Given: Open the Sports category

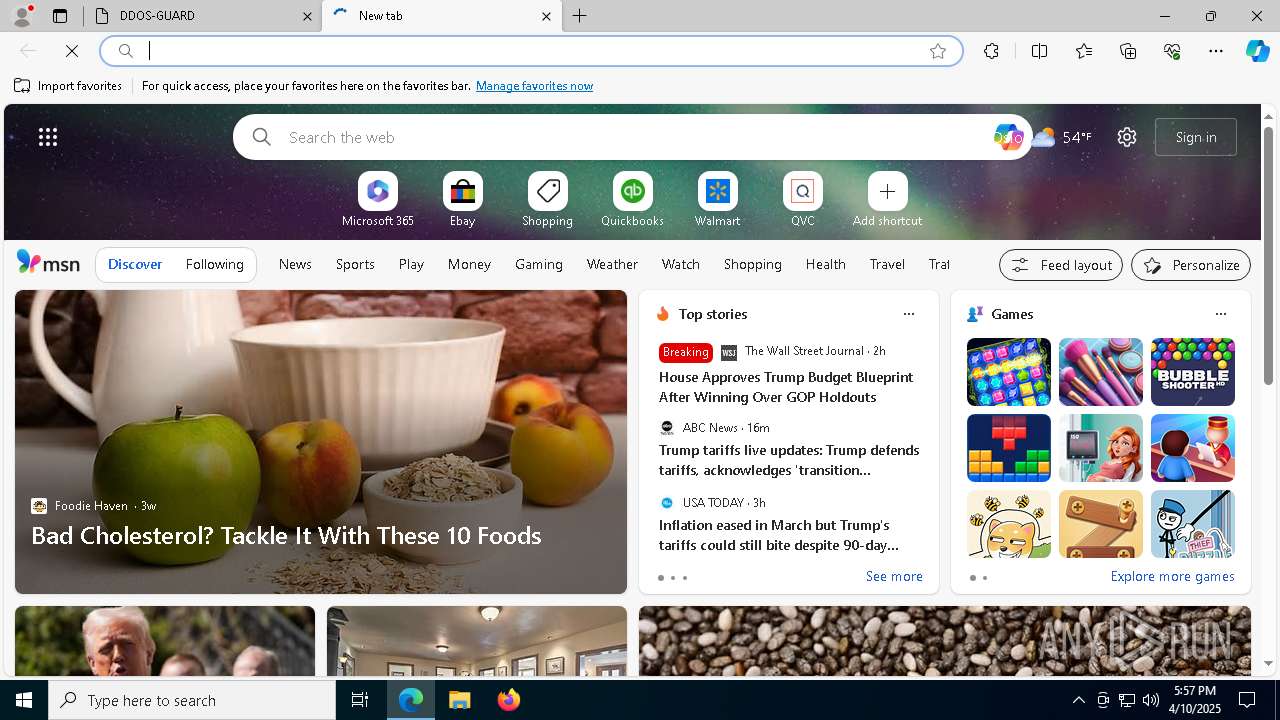Looking at the screenshot, I should click(x=355, y=264).
